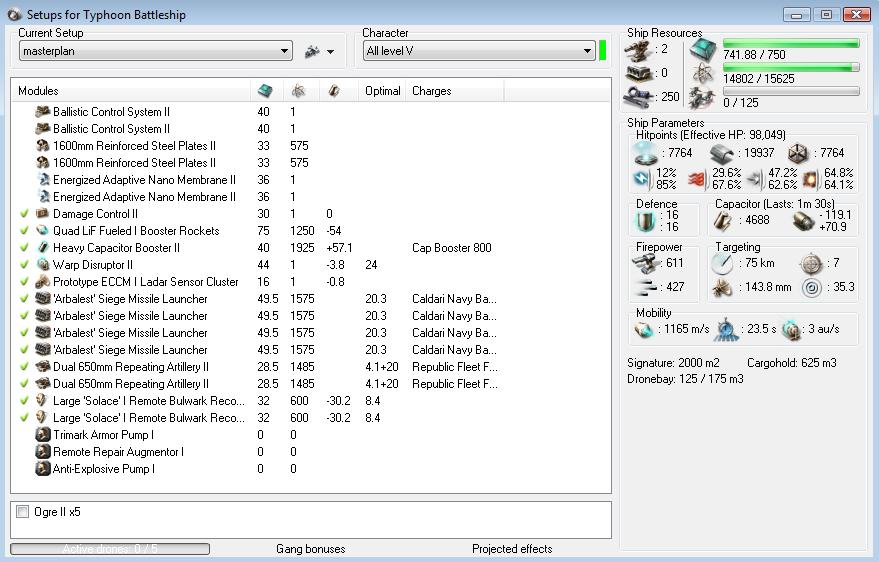Click the CPU column header icon
Screen dimensions: 879x562
265,91
